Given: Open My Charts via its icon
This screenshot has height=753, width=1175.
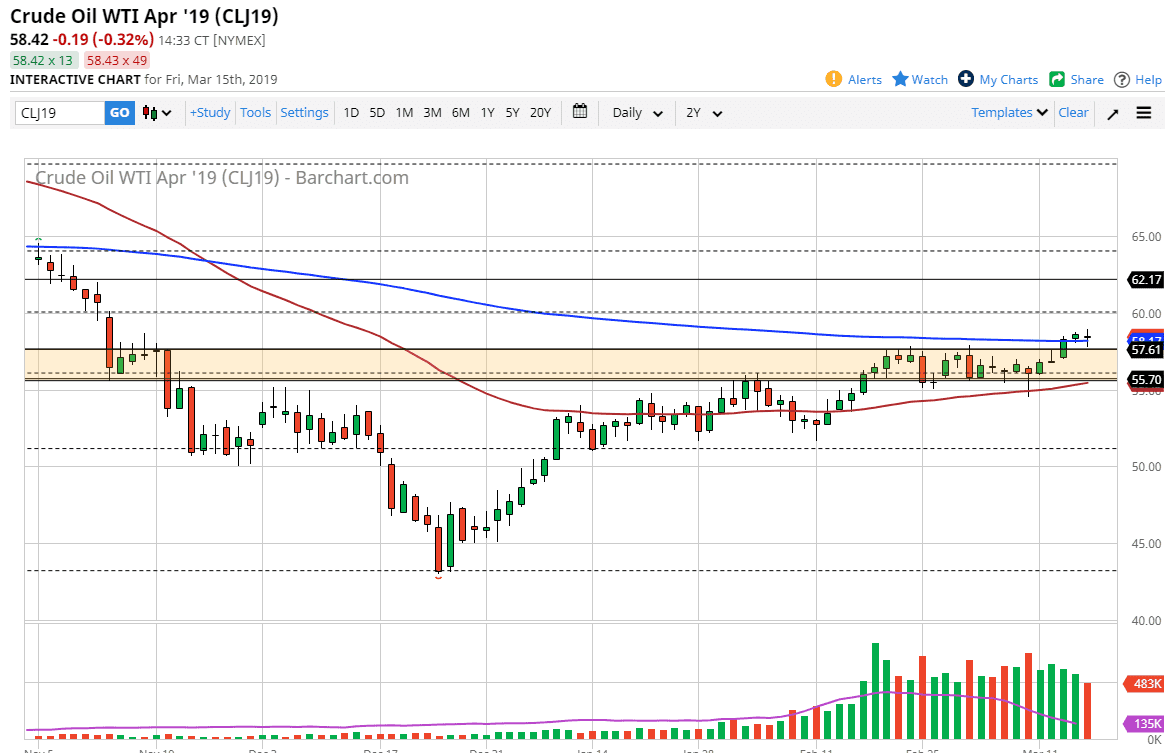Looking at the screenshot, I should tap(966, 79).
